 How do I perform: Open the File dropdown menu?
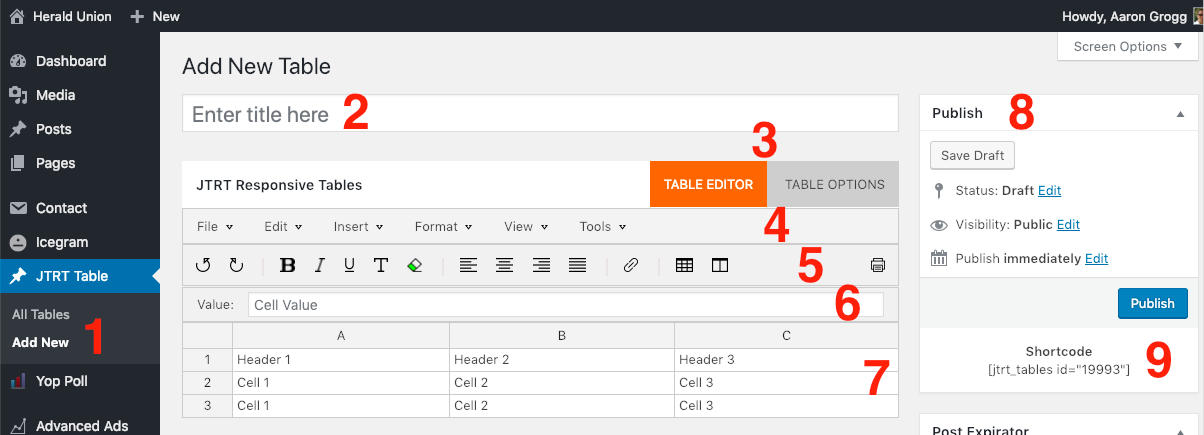[215, 226]
